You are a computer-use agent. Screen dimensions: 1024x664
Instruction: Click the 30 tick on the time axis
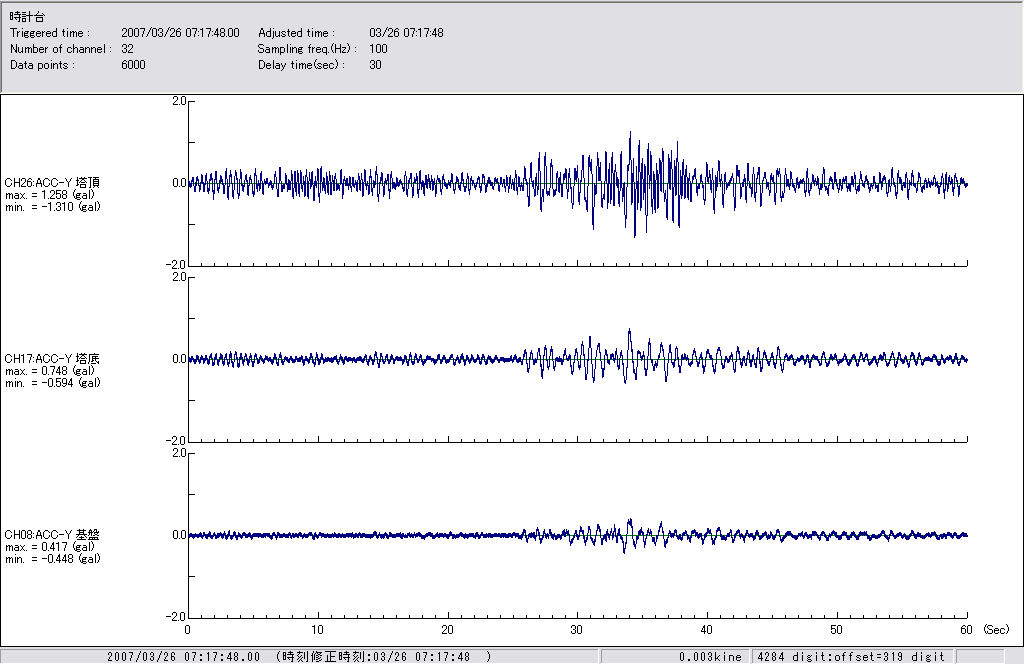click(x=577, y=630)
